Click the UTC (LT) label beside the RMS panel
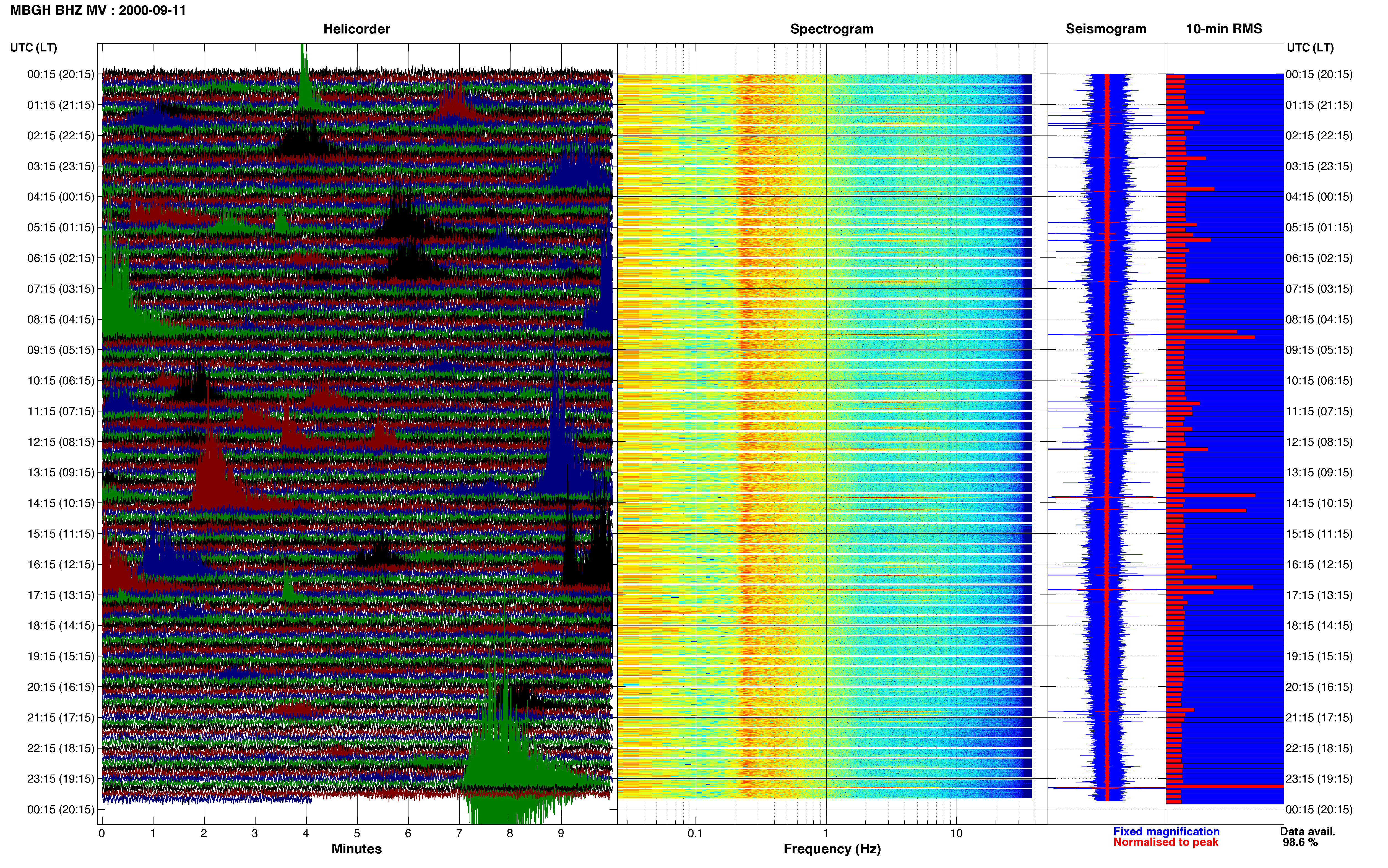 point(1310,48)
